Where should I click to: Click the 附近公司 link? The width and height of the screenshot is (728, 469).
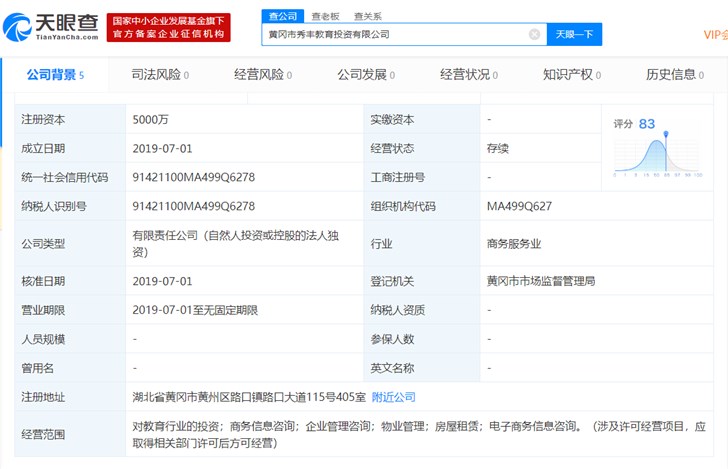coord(394,397)
